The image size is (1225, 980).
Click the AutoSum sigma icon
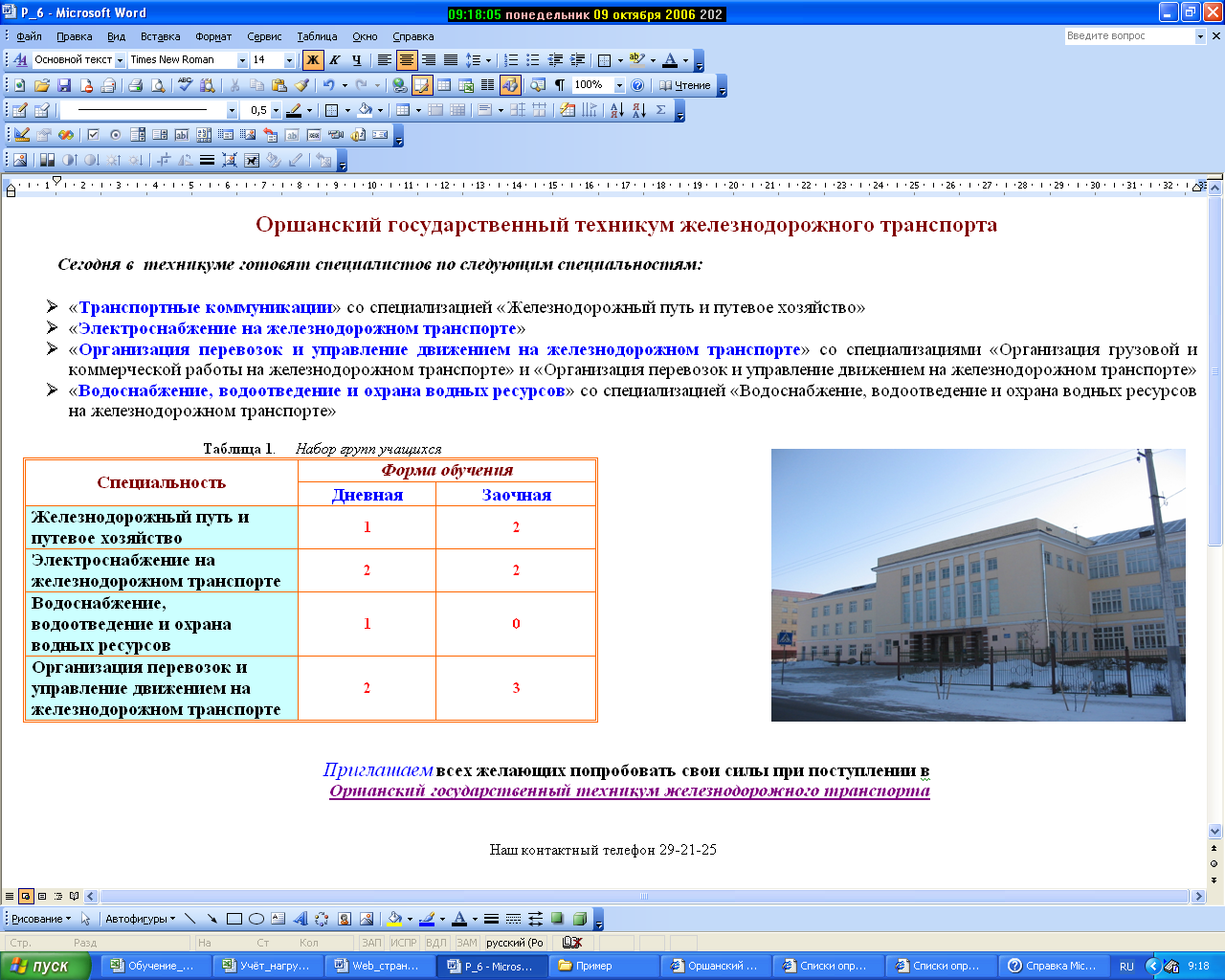661,110
